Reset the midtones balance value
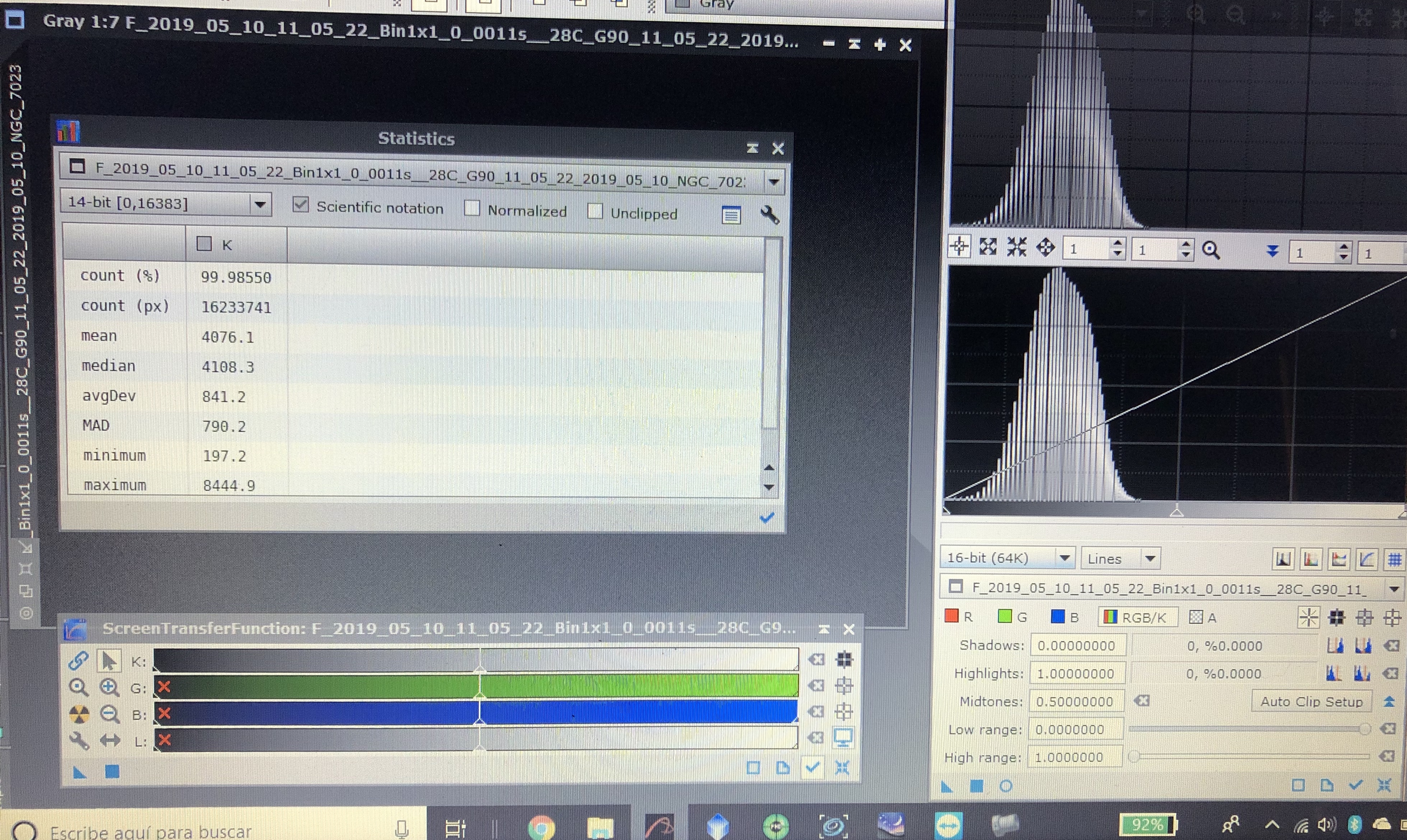The width and height of the screenshot is (1407, 840). coord(1142,701)
